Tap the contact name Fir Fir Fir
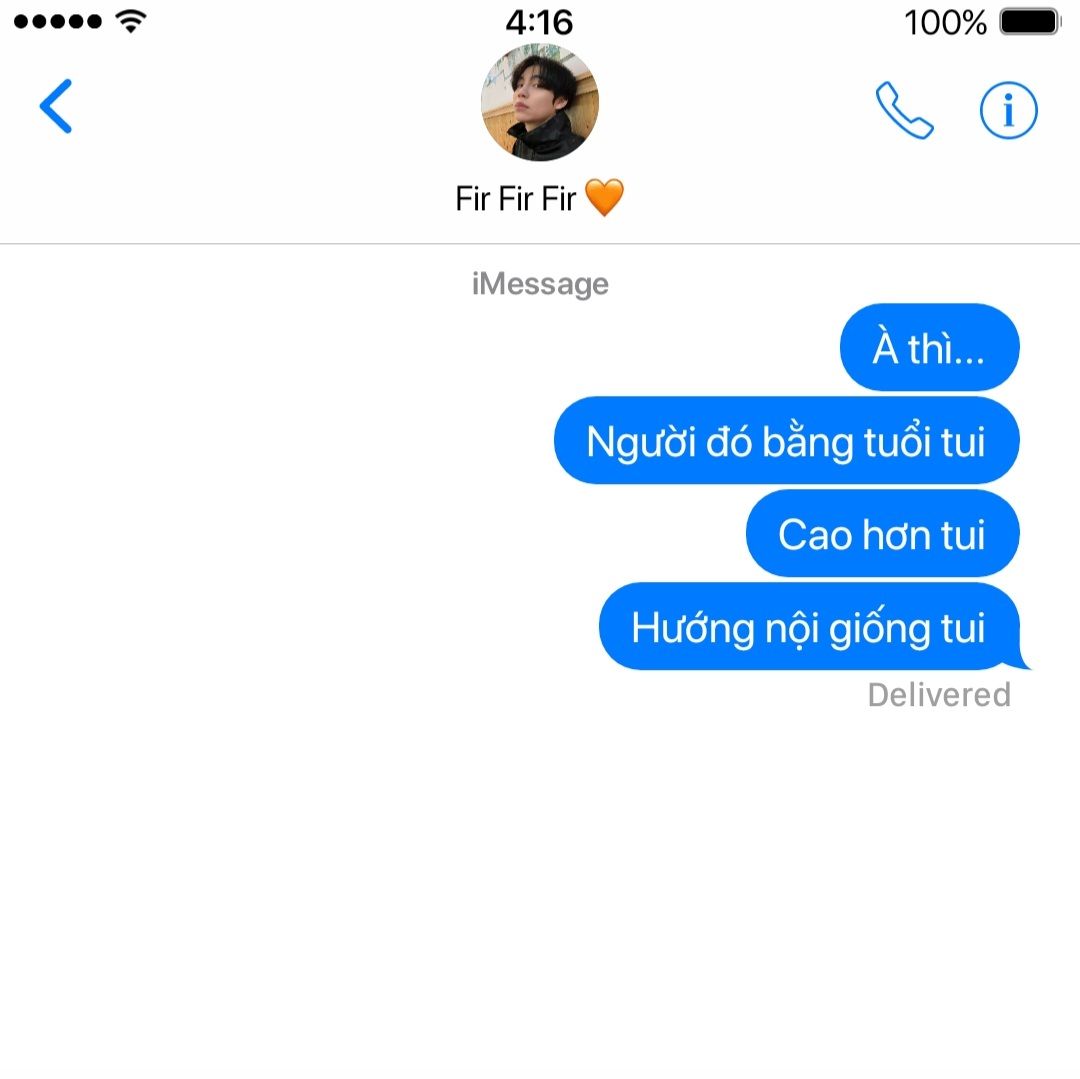Image resolution: width=1080 pixels, height=1079 pixels. coord(515,199)
